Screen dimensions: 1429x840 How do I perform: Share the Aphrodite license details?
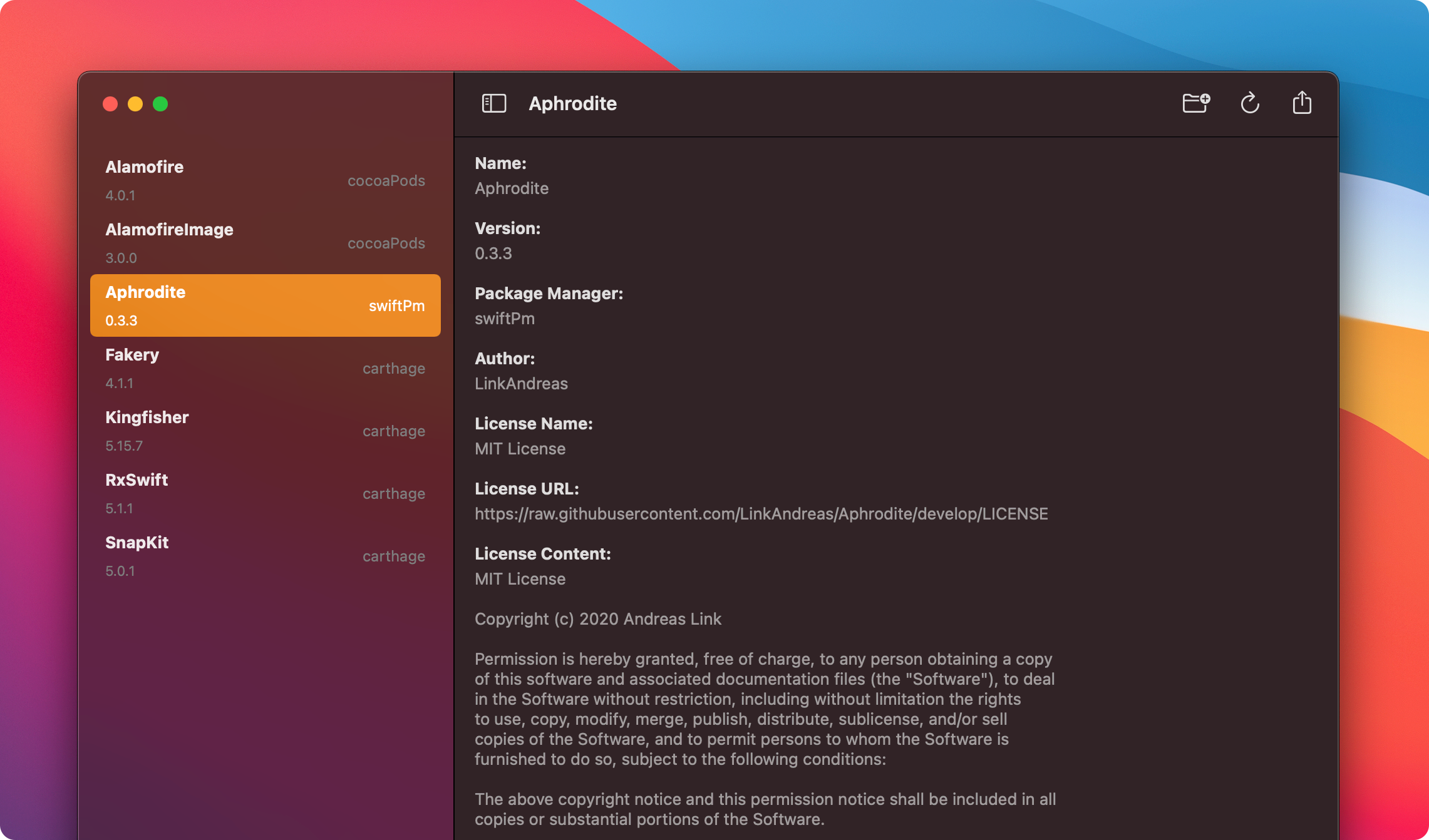click(x=1302, y=103)
